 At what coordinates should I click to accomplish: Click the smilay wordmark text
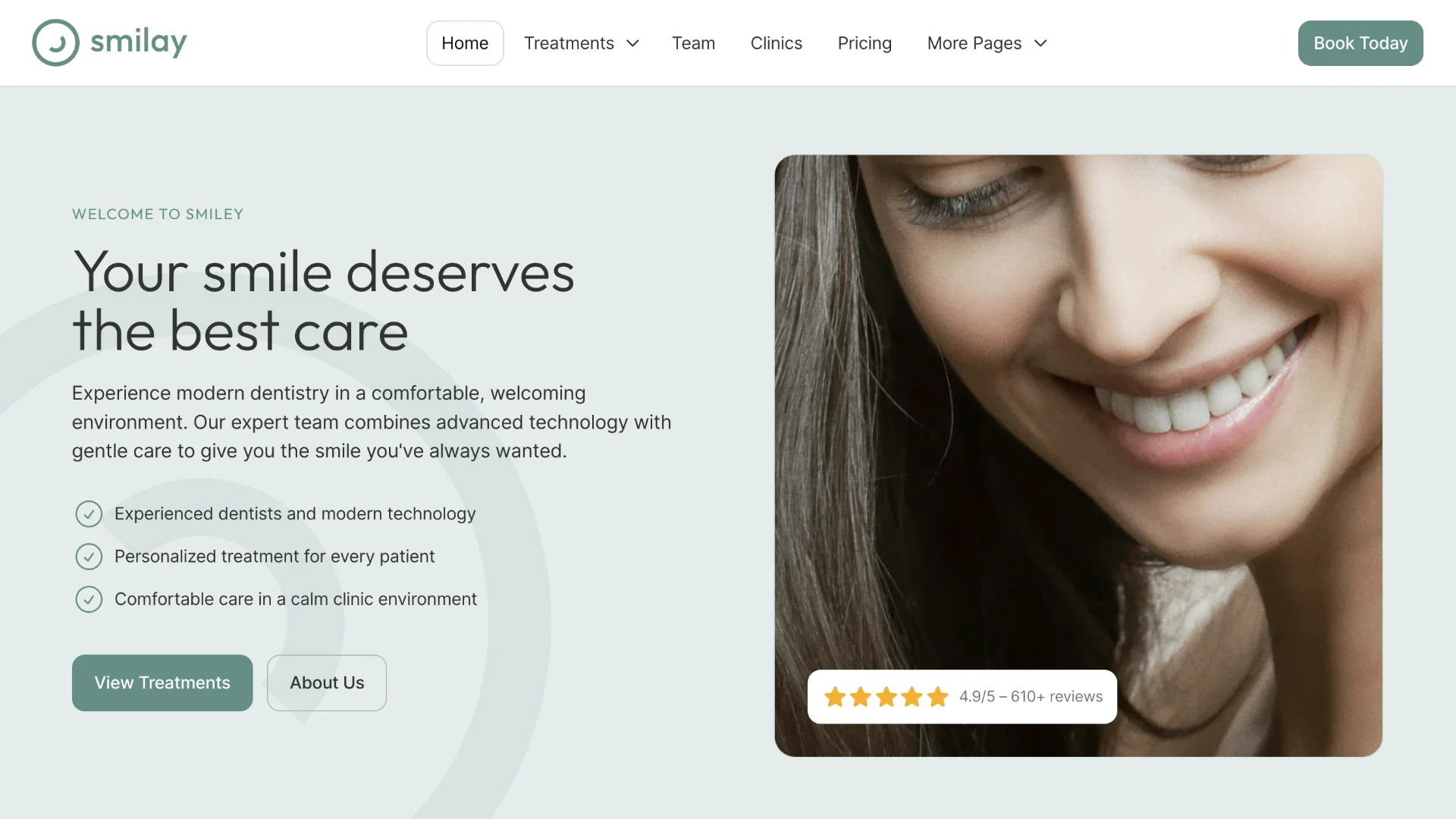click(x=139, y=42)
